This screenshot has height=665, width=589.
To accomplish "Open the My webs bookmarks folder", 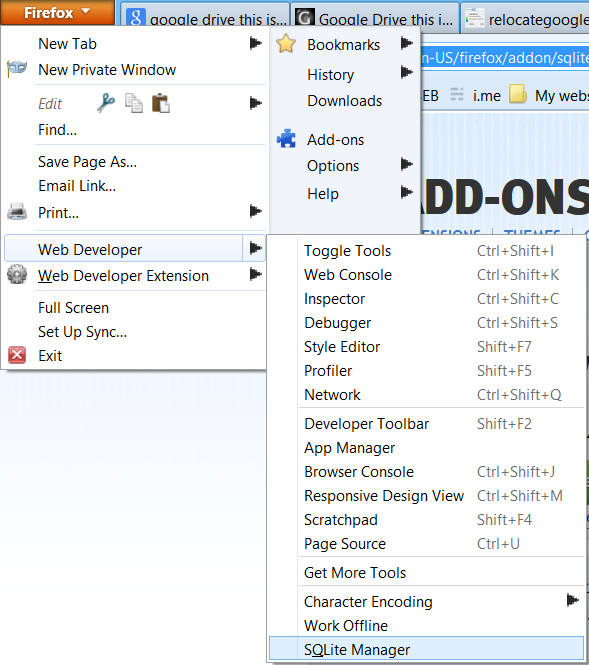I will tap(549, 95).
